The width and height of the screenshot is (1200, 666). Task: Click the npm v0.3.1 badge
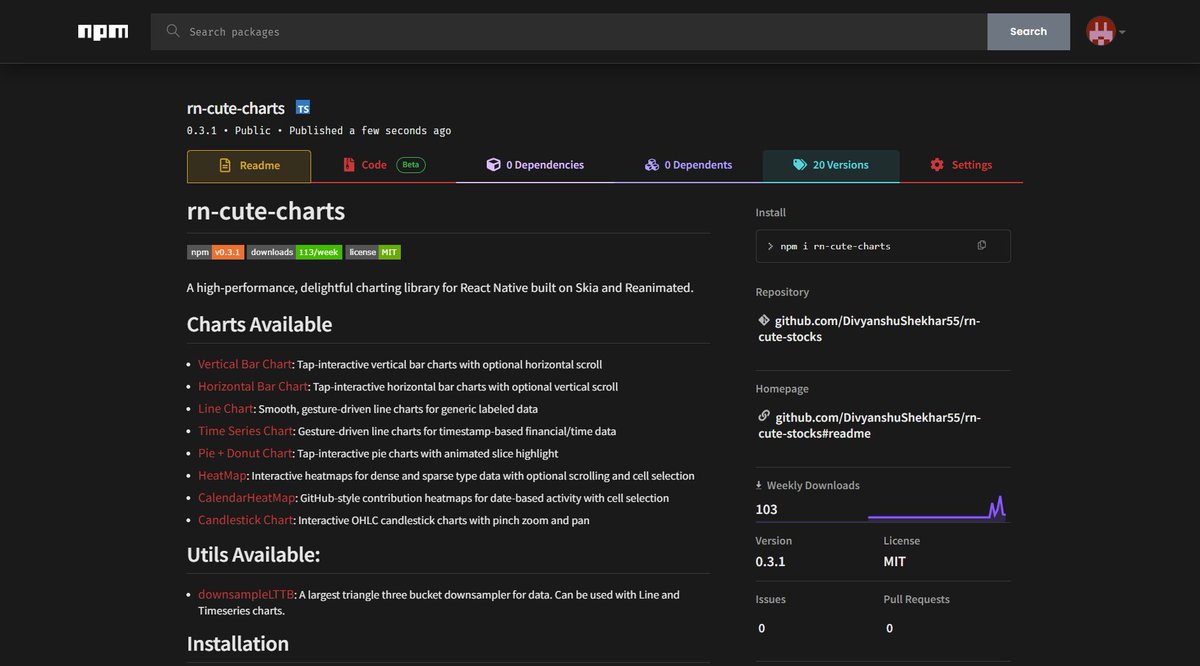click(x=216, y=252)
